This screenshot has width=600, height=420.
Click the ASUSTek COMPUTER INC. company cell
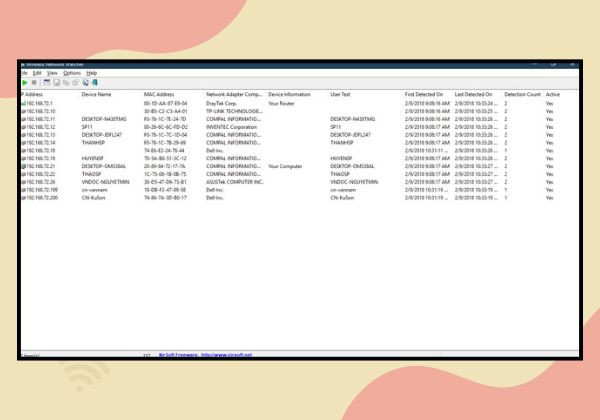pyautogui.click(x=235, y=182)
